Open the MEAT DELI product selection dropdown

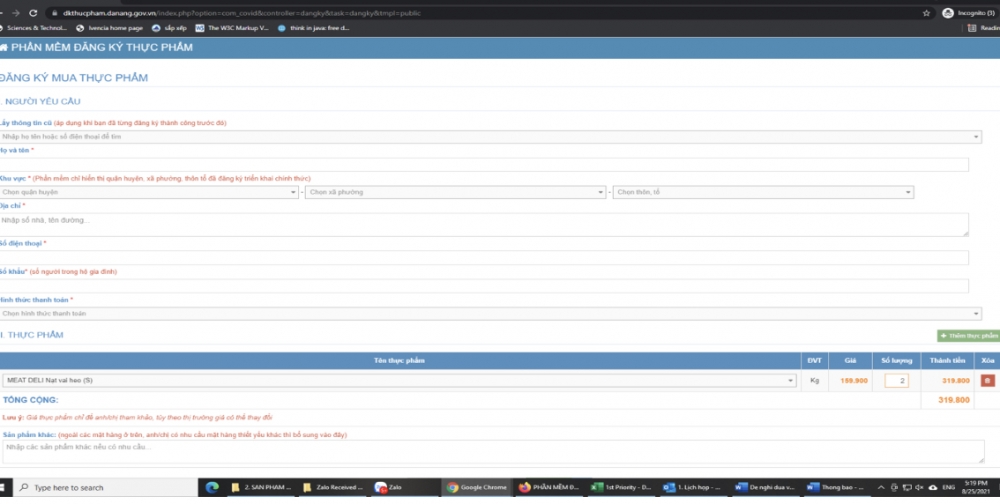(399, 380)
